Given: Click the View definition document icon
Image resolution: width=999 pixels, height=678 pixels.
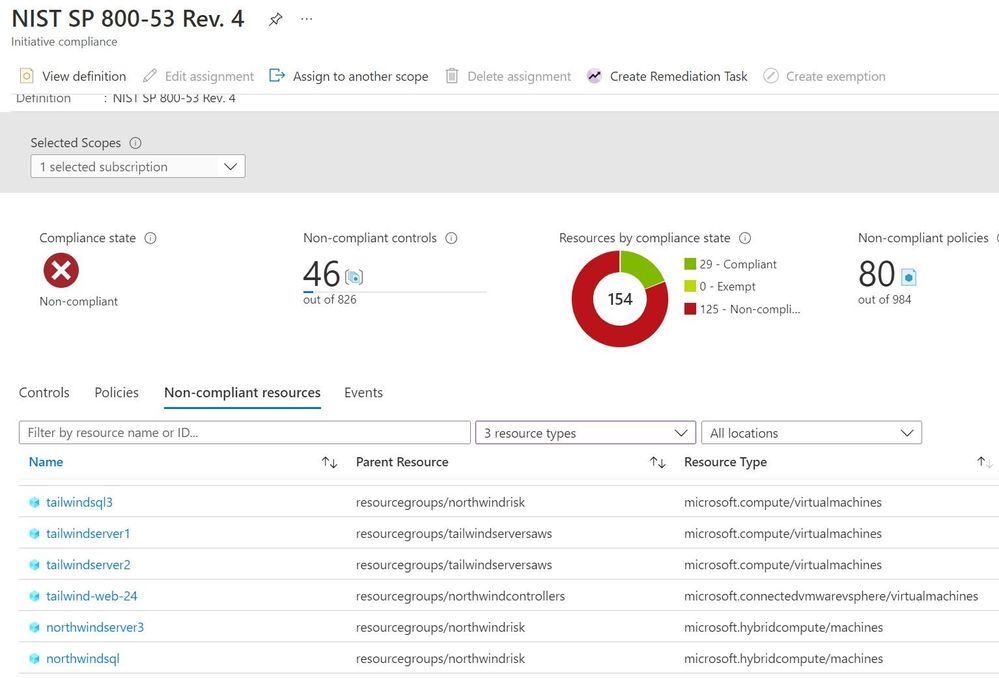Looking at the screenshot, I should pyautogui.click(x=26, y=76).
